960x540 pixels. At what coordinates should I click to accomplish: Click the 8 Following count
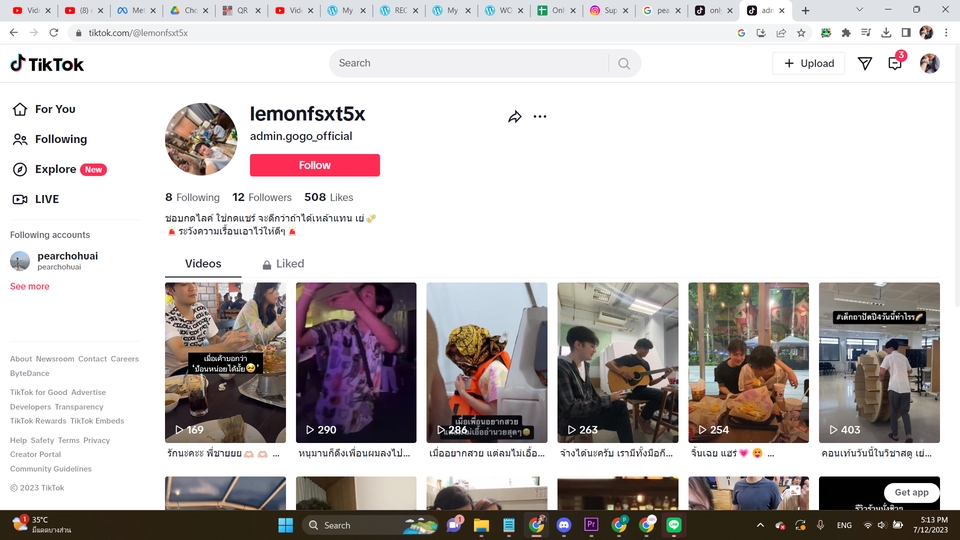tap(192, 197)
